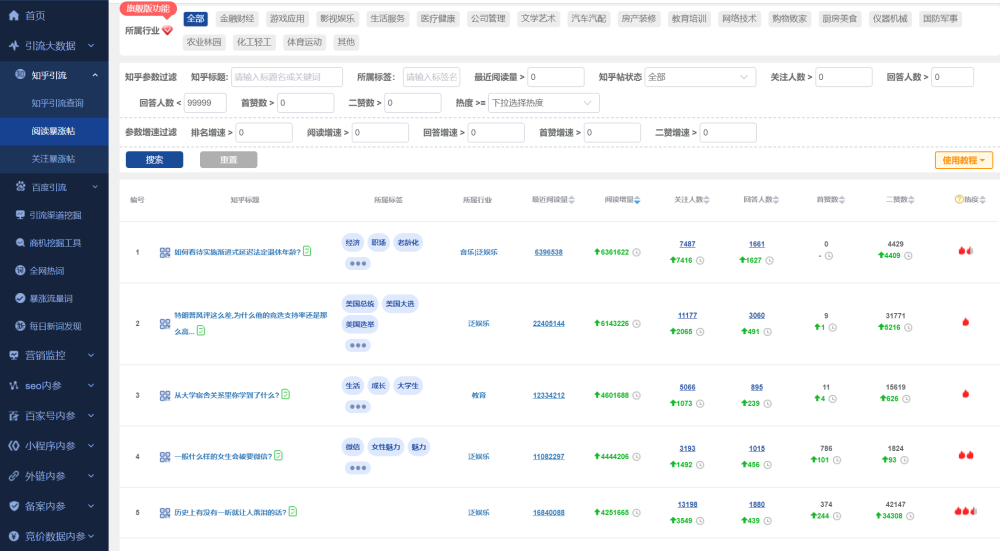This screenshot has height=551, width=1000.
Task: Click the 首页 home icon in sidebar
Action: pos(13,15)
